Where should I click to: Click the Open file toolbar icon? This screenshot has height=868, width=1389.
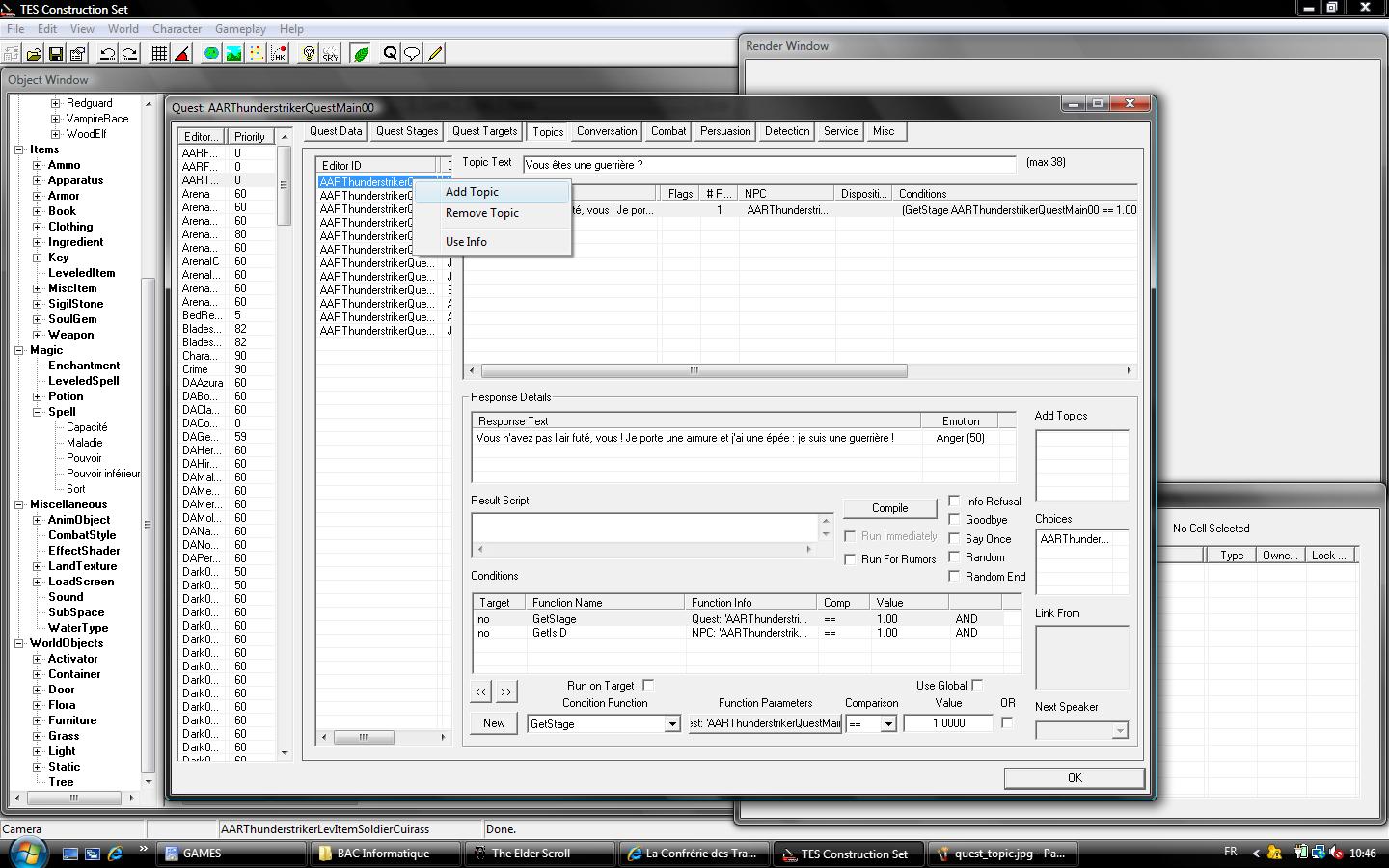[34, 54]
